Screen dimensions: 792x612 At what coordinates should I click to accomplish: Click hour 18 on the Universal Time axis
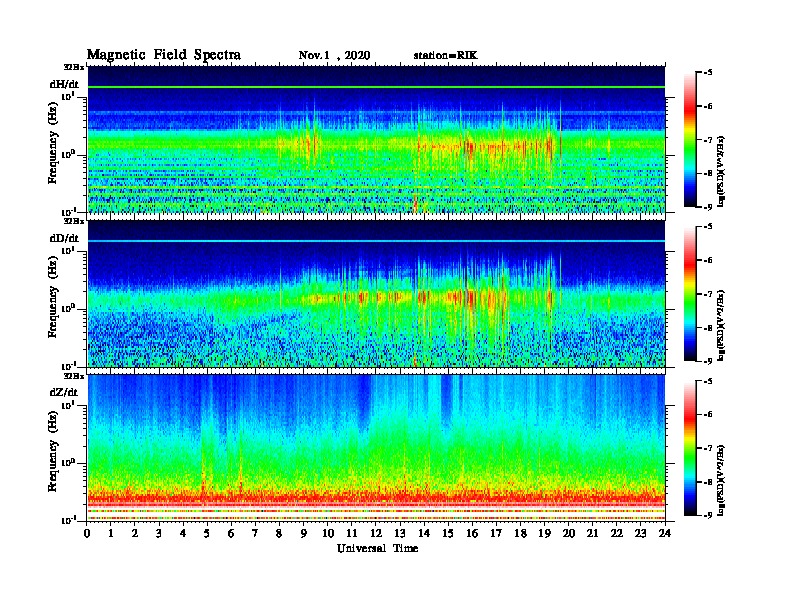pyautogui.click(x=520, y=534)
